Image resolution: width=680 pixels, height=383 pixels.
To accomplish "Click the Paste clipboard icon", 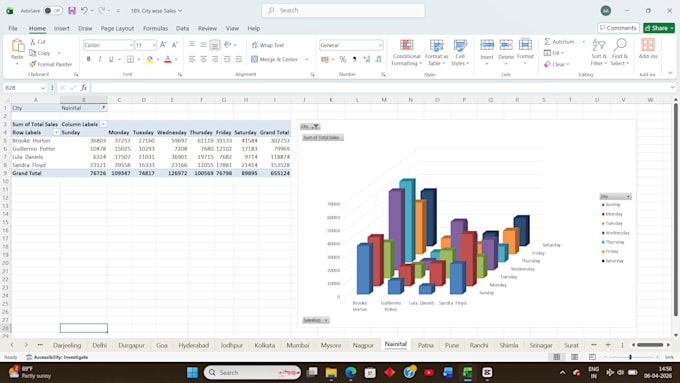I will (17, 45).
